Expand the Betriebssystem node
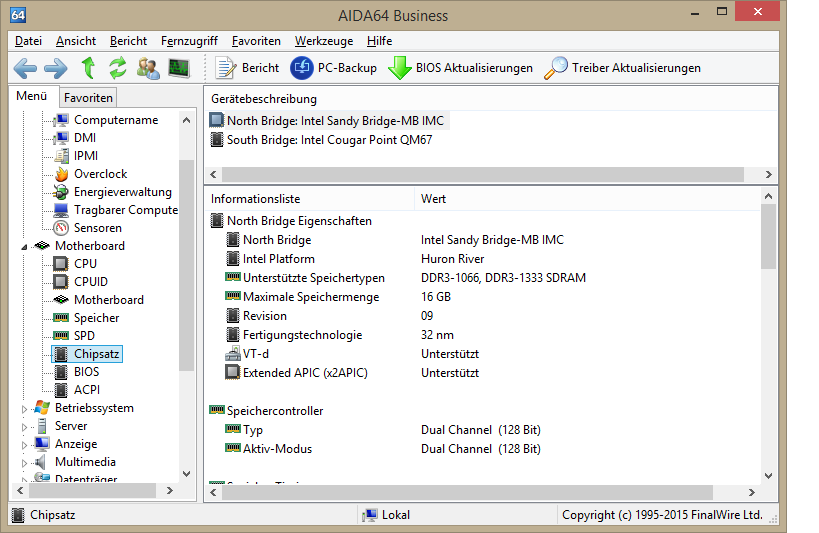 24,409
